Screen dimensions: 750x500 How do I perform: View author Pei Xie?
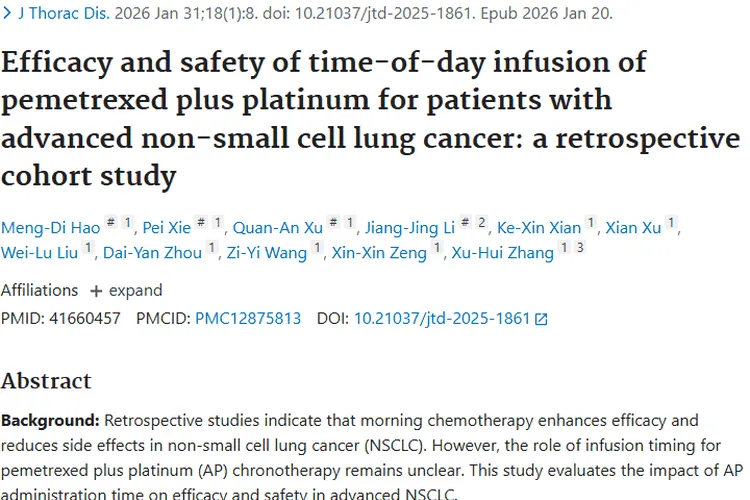point(164,227)
